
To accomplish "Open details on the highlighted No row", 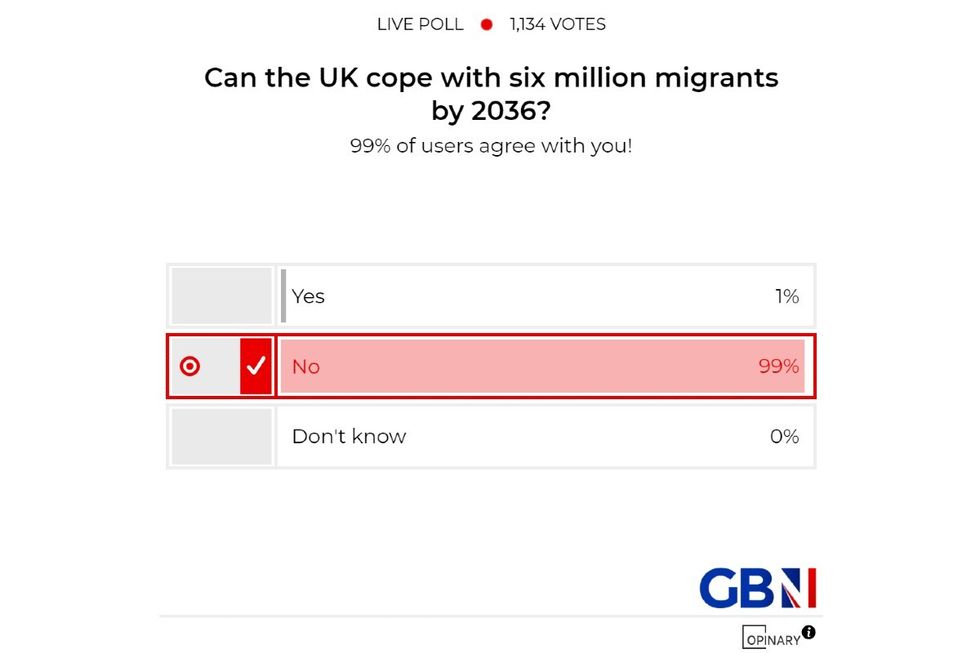I will tap(545, 366).
